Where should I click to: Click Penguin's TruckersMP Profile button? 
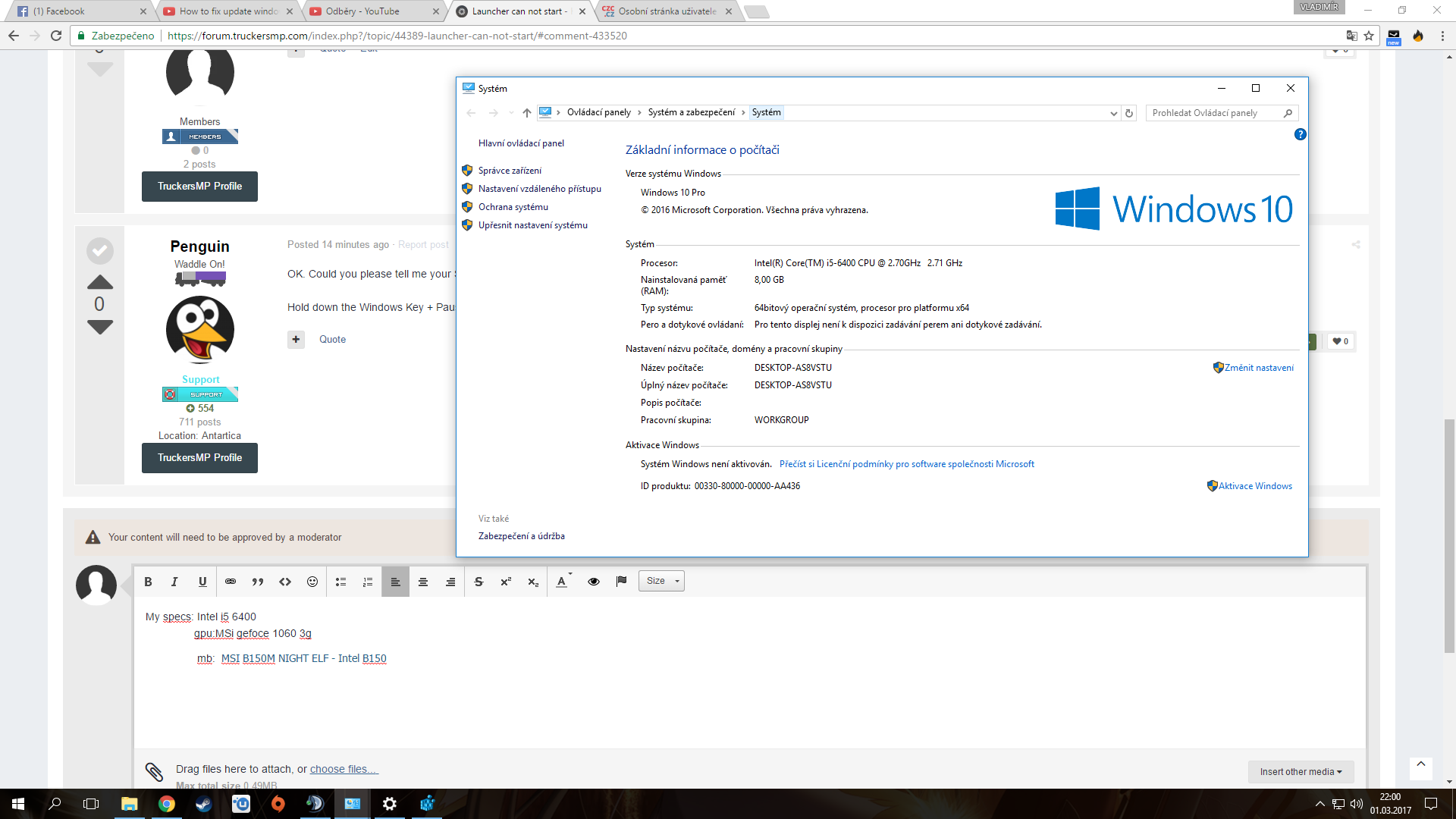pos(199,457)
